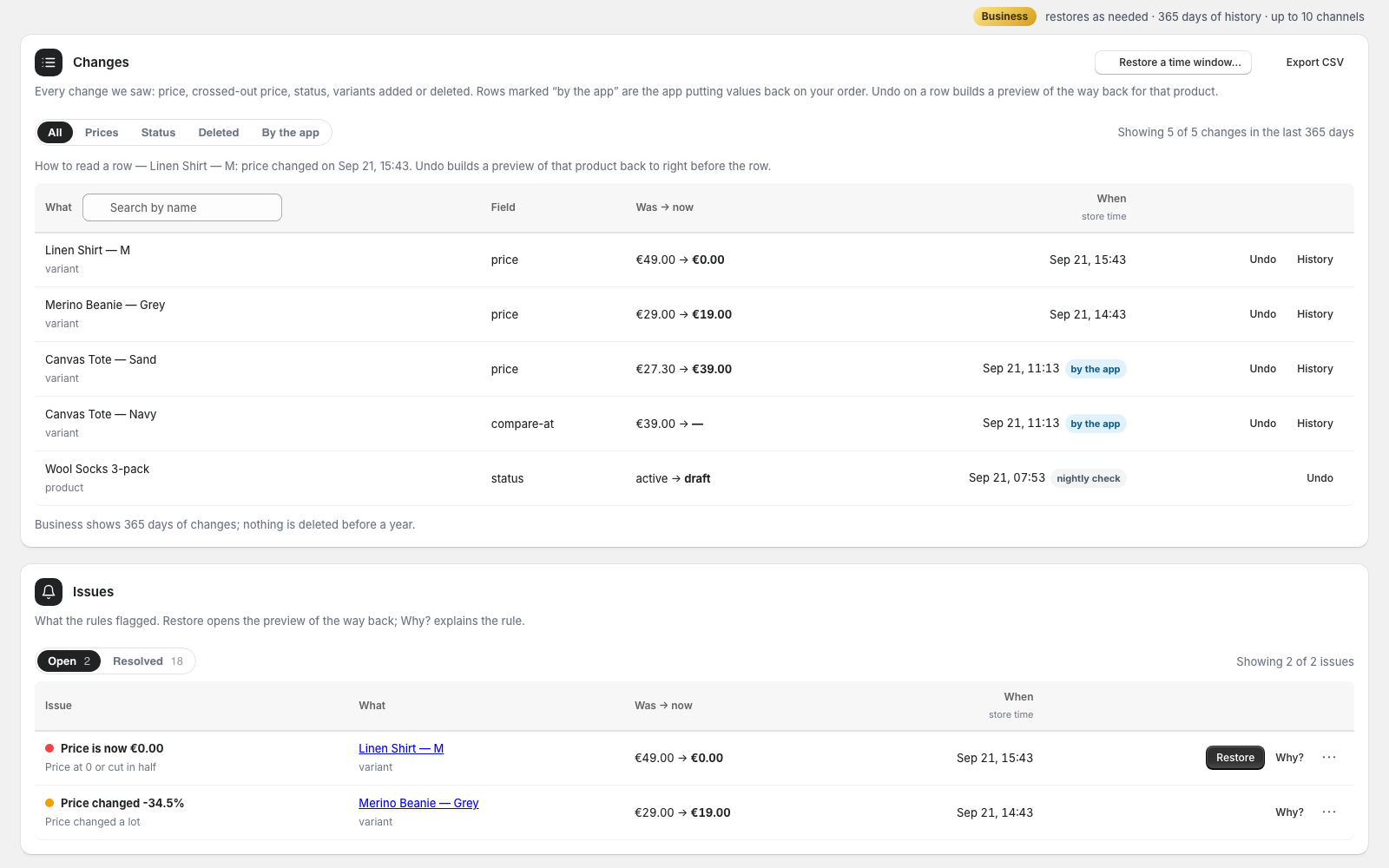The width and height of the screenshot is (1389, 868).
Task: Ask Why? for Price changed -34.5%
Action: (x=1289, y=812)
